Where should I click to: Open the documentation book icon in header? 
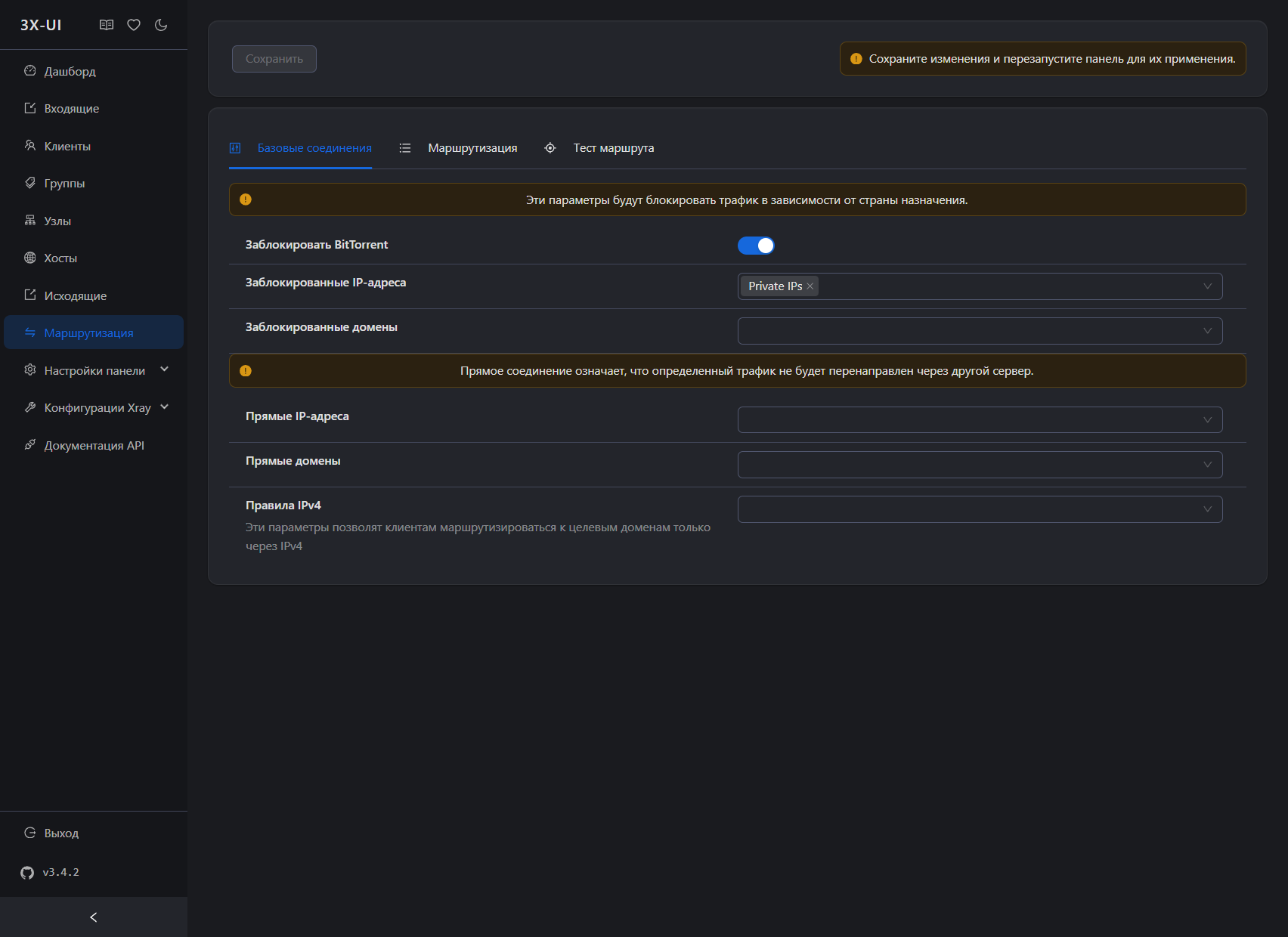(x=107, y=25)
